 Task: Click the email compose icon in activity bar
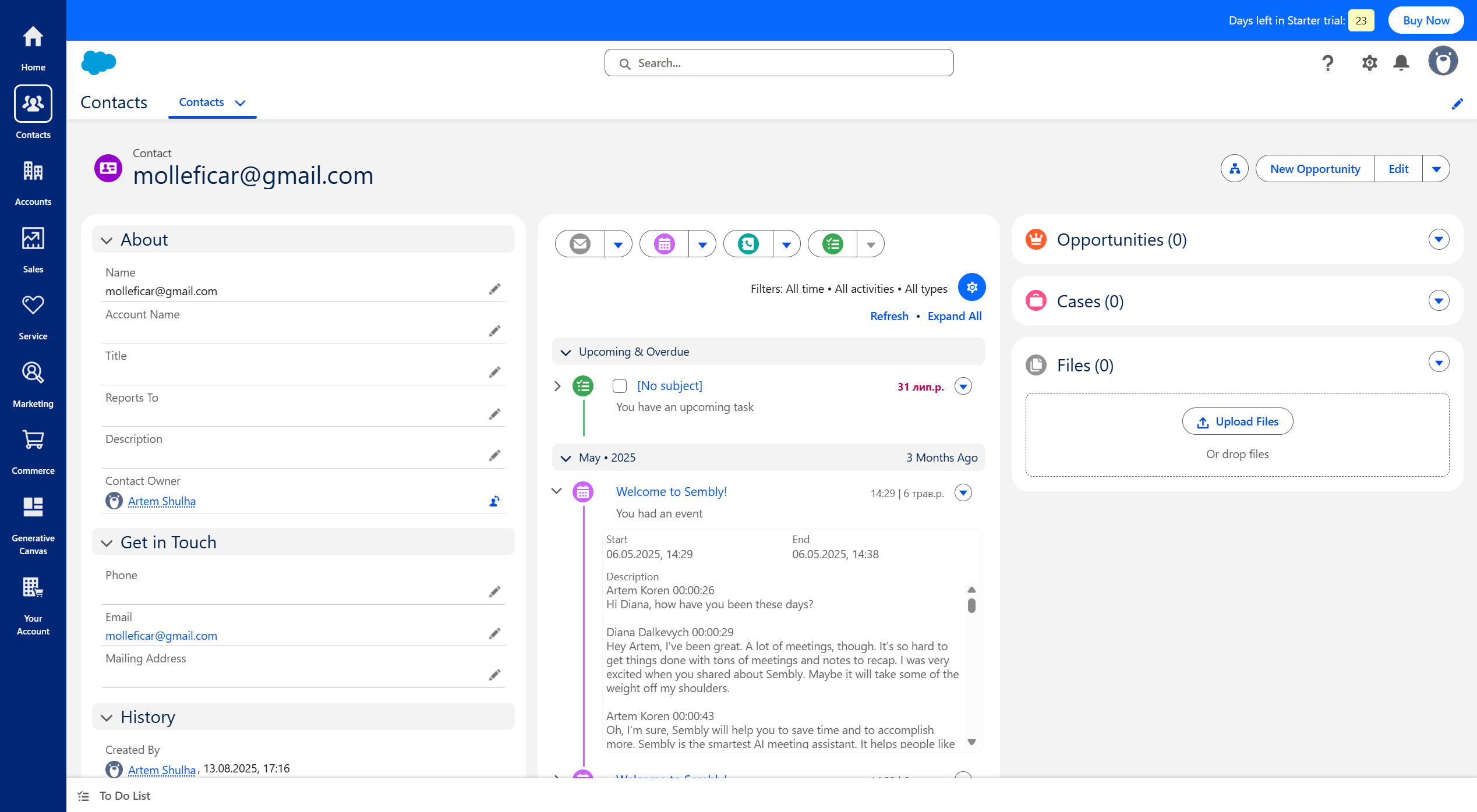(580, 244)
